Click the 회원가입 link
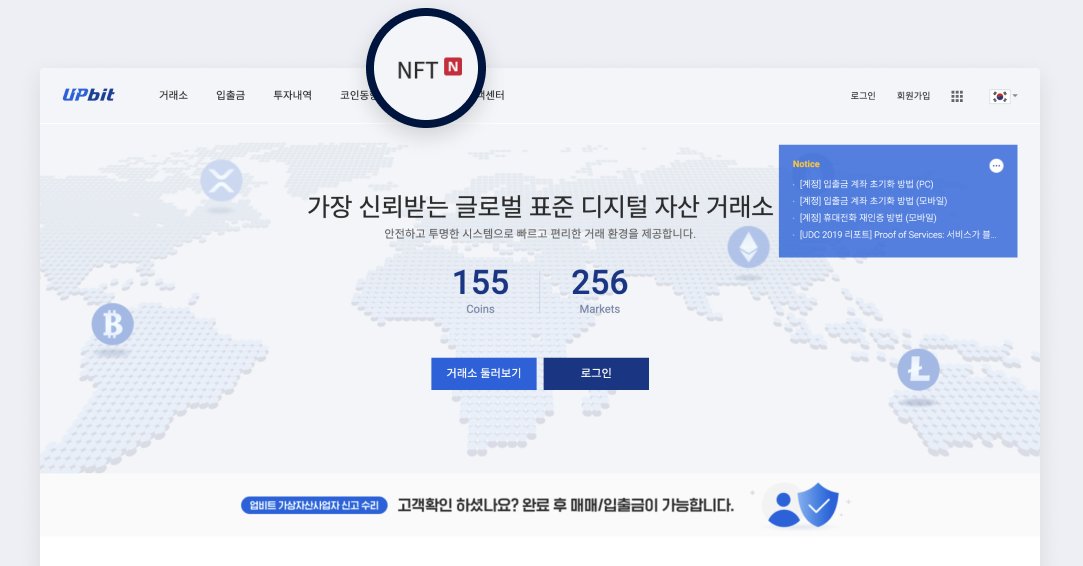The image size is (1083, 566). point(913,96)
